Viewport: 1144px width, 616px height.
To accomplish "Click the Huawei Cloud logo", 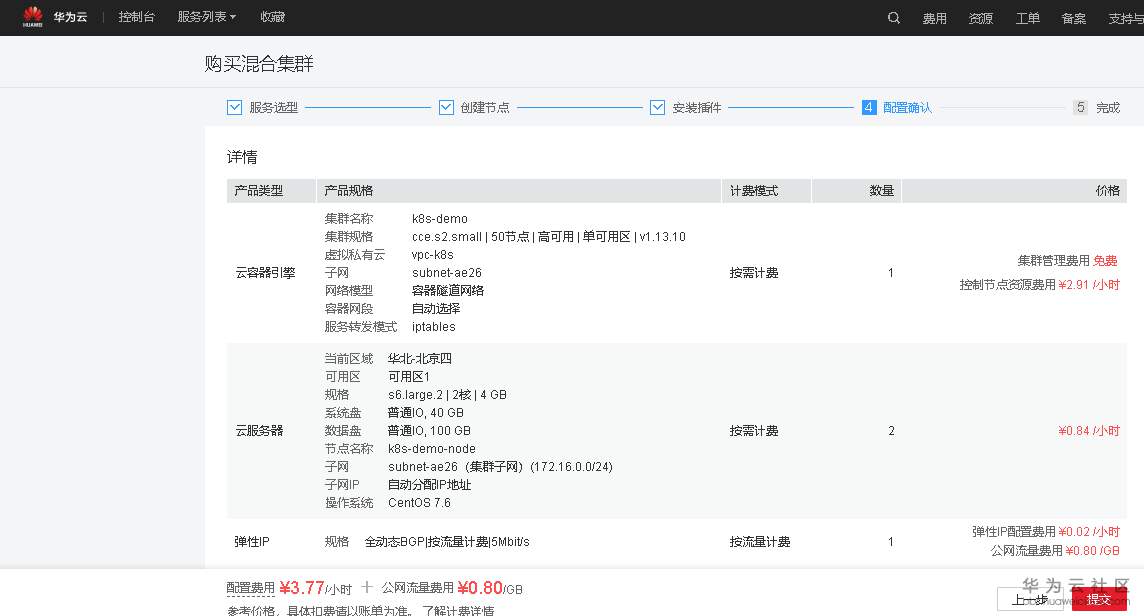I will point(55,17).
